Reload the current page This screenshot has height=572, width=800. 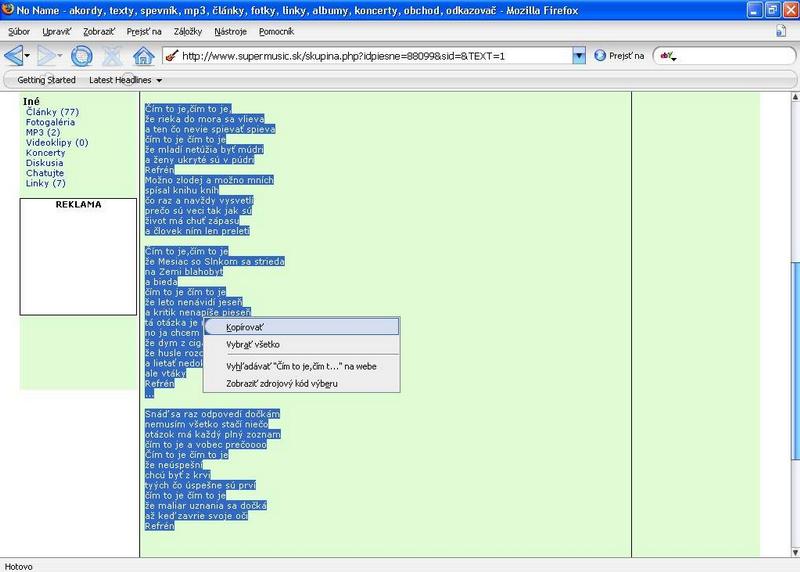tap(82, 55)
